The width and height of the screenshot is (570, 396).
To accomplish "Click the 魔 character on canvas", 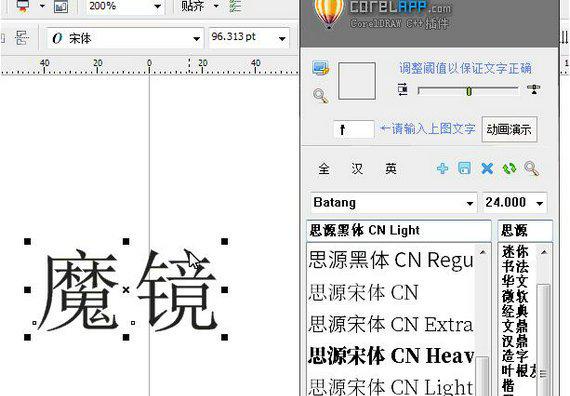I will [80, 290].
